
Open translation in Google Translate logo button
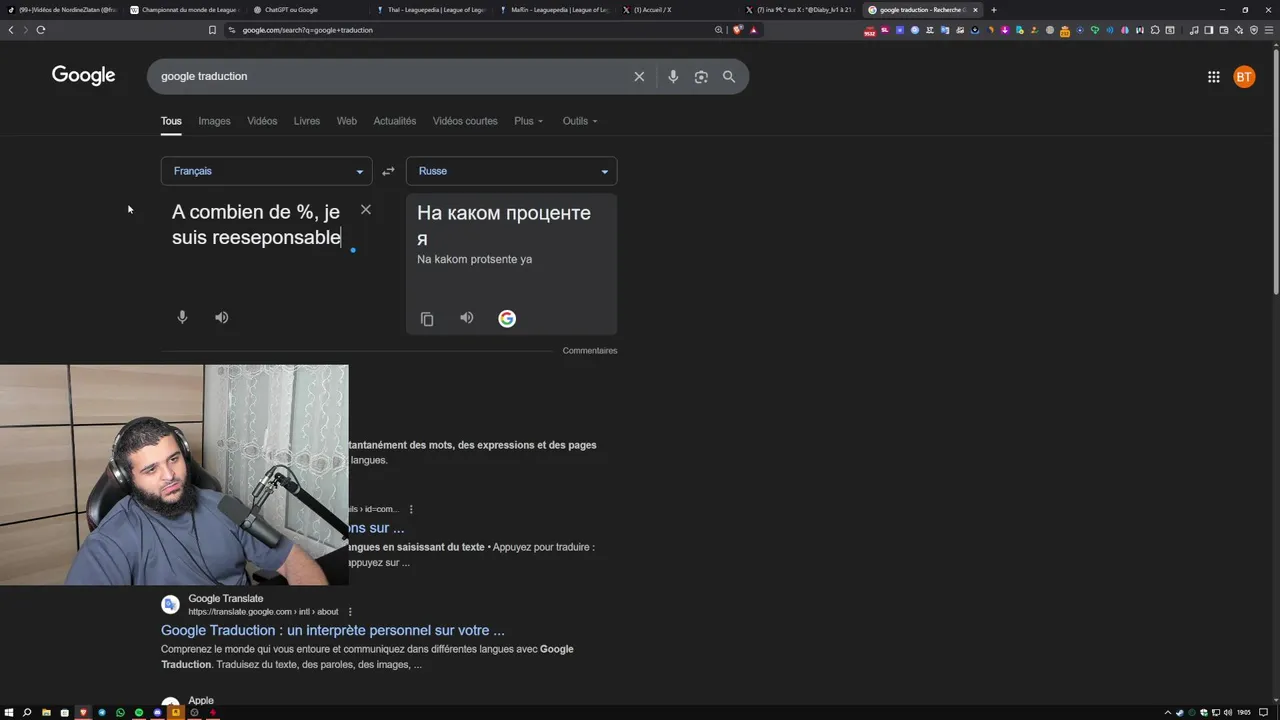click(x=507, y=319)
